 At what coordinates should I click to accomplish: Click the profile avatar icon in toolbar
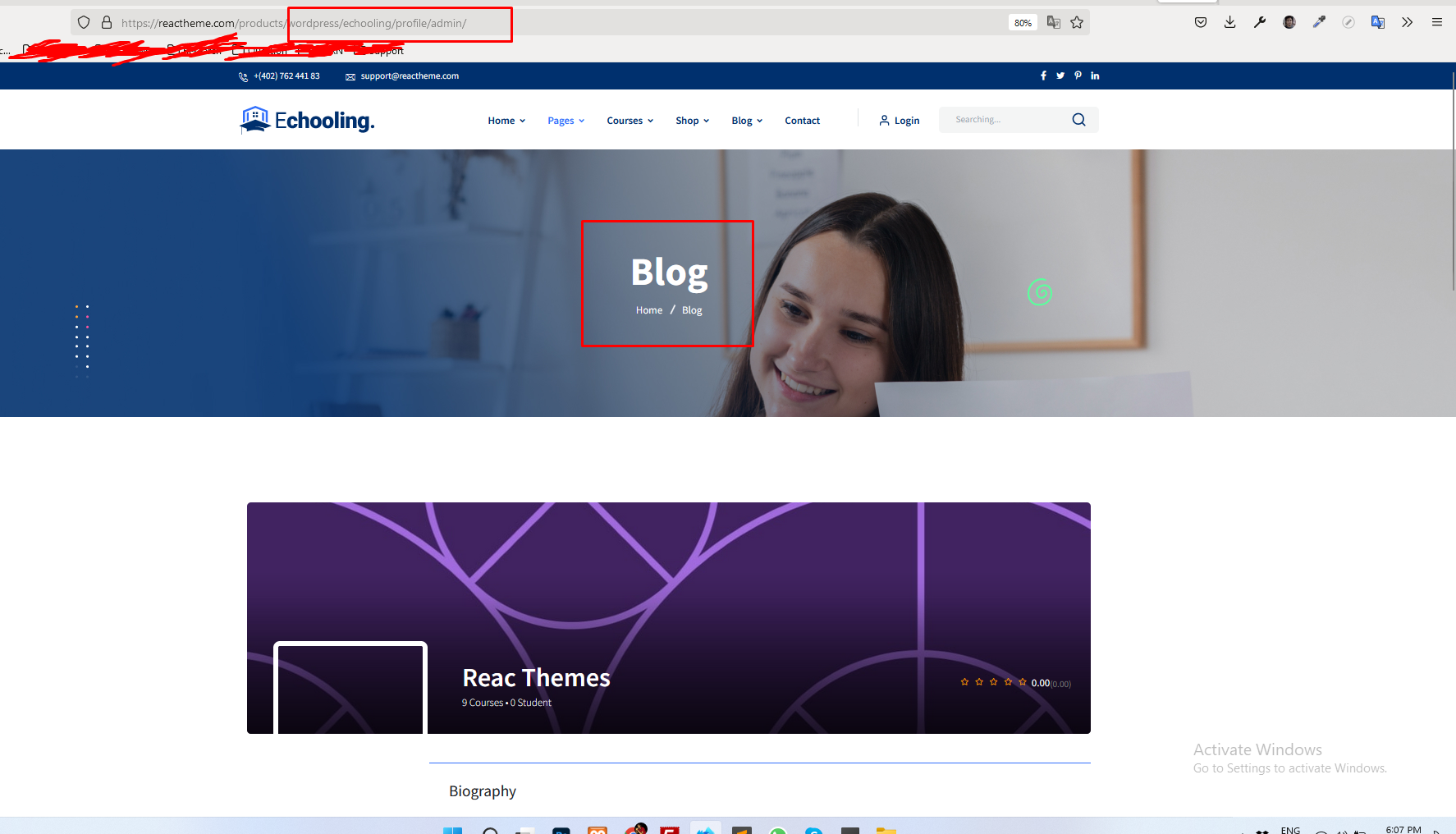1289,22
